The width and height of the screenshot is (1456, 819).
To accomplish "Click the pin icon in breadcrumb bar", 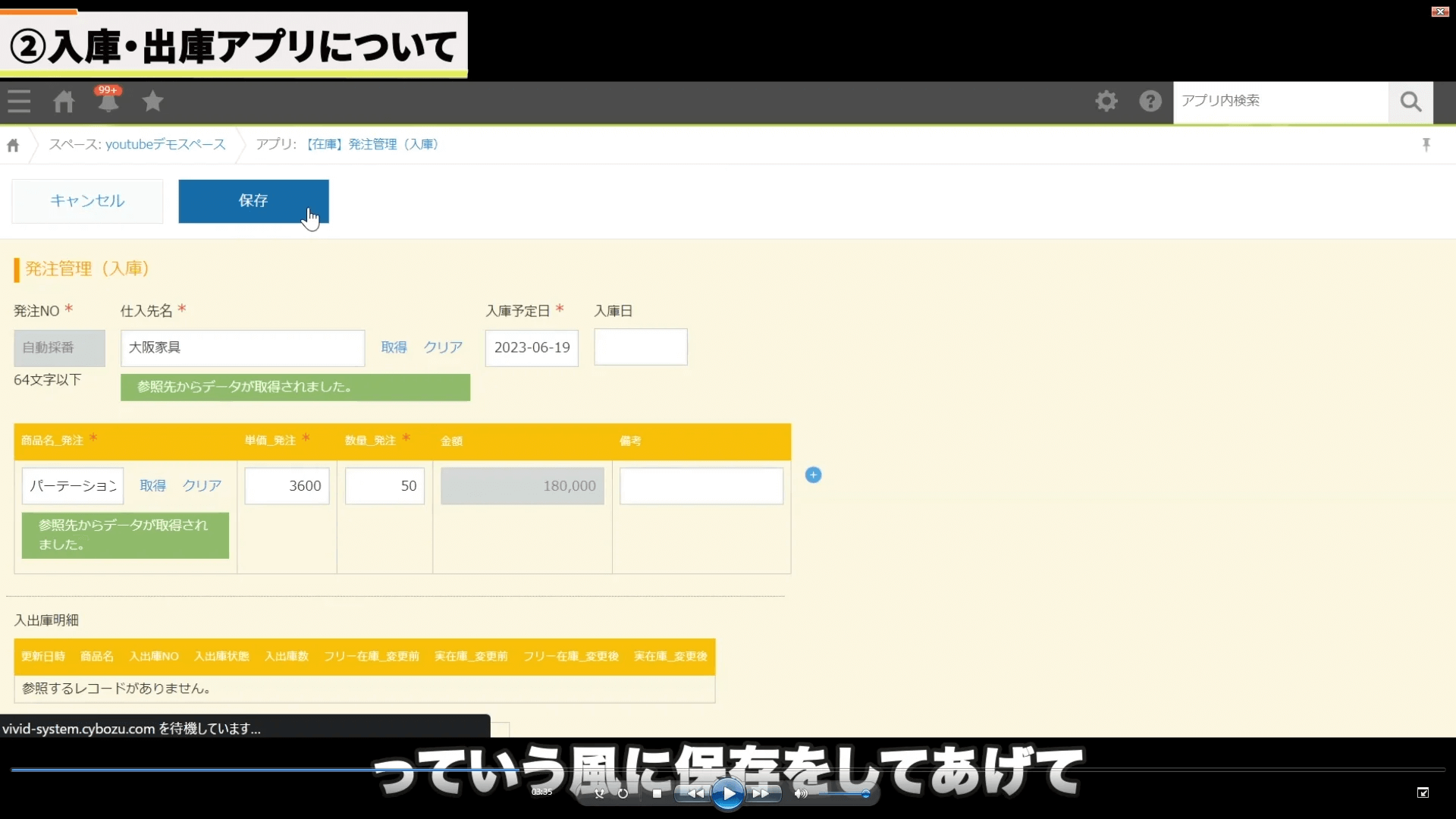I will coord(1426,144).
